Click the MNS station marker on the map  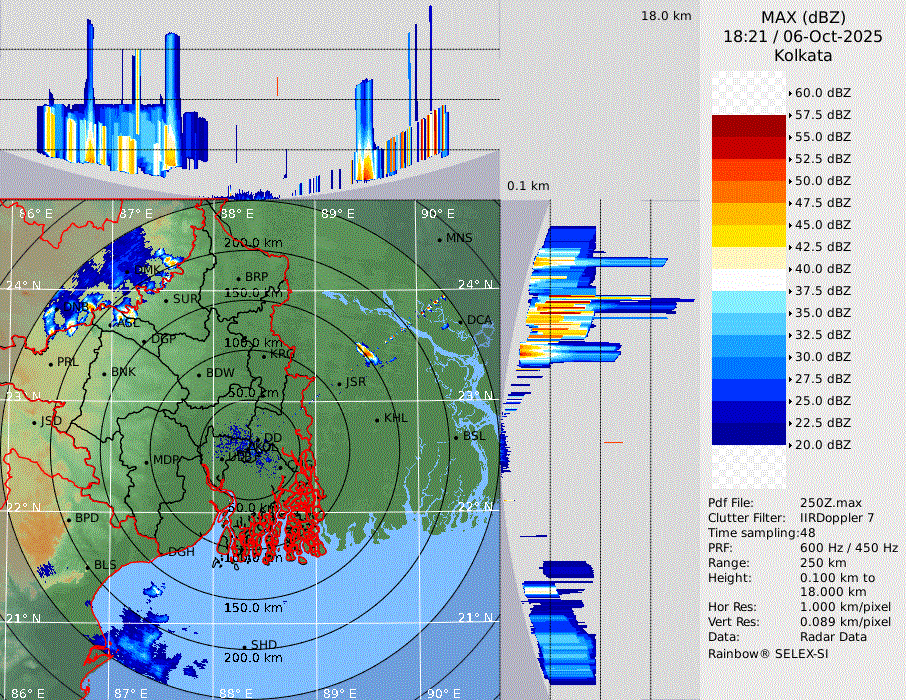click(440, 239)
